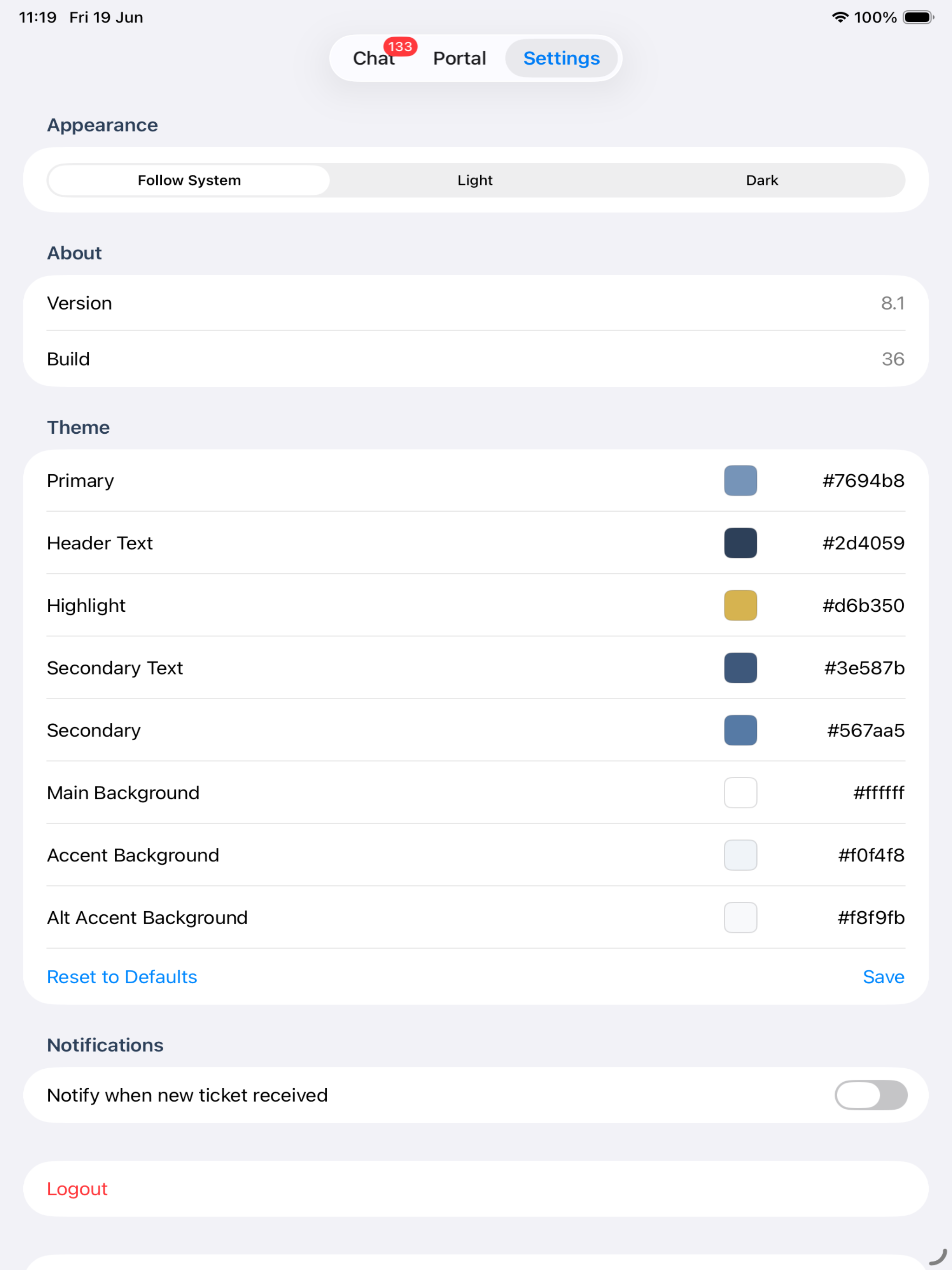The height and width of the screenshot is (1270, 952).
Task: Choose Follow System appearance
Action: tap(189, 180)
